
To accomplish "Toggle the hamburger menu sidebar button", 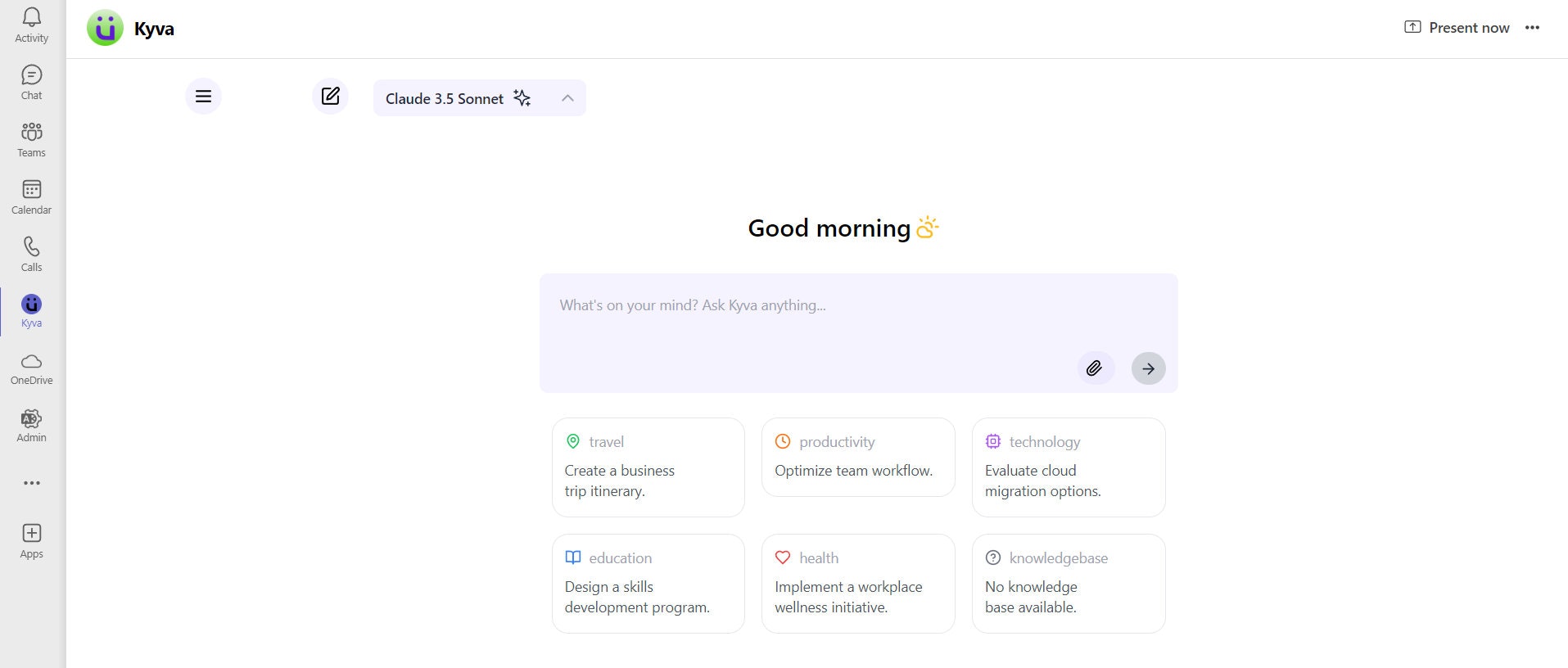I will click(203, 97).
